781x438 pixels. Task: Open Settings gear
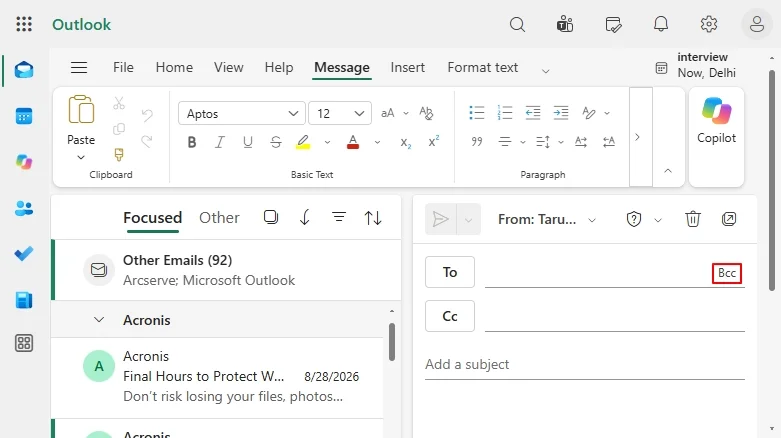click(709, 24)
